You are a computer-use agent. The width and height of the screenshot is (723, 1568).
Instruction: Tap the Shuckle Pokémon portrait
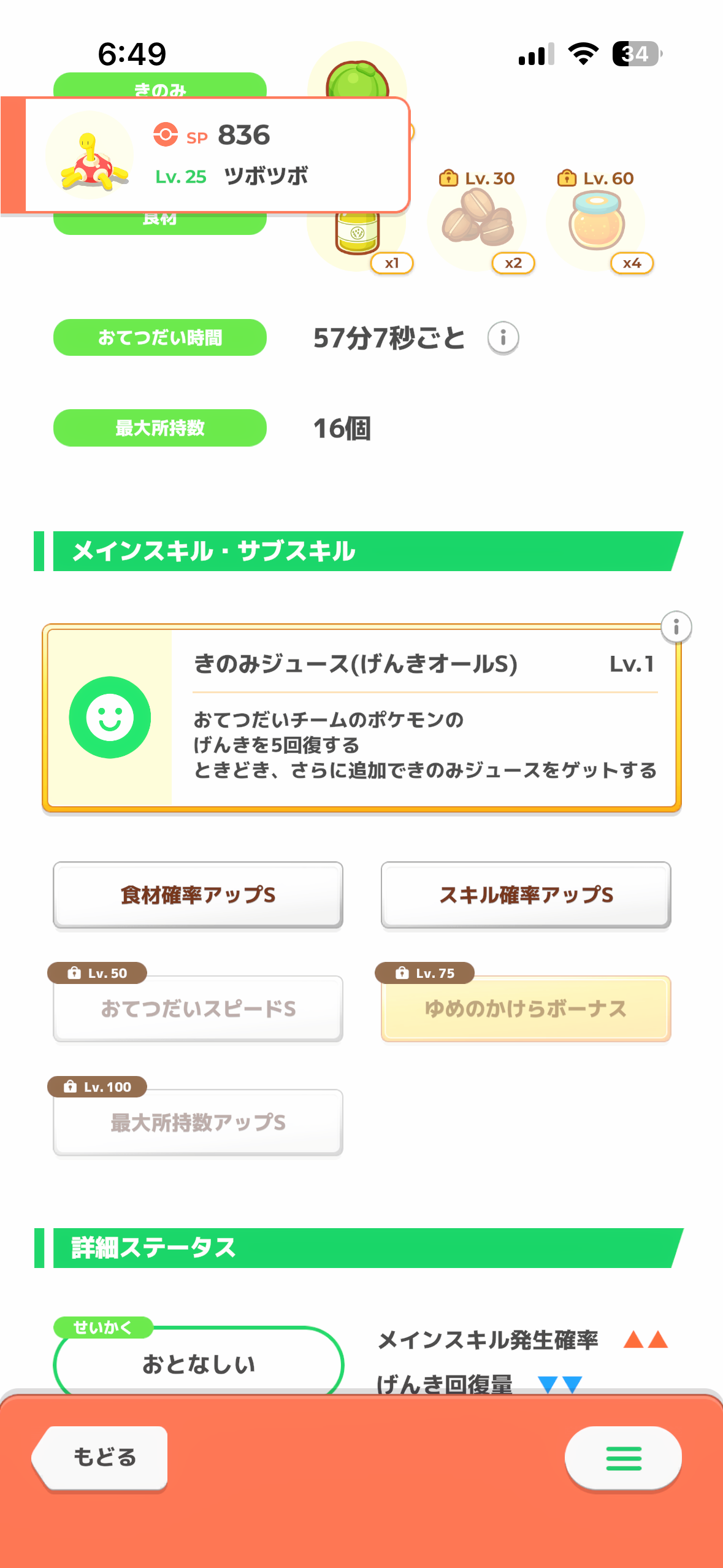pos(91,157)
